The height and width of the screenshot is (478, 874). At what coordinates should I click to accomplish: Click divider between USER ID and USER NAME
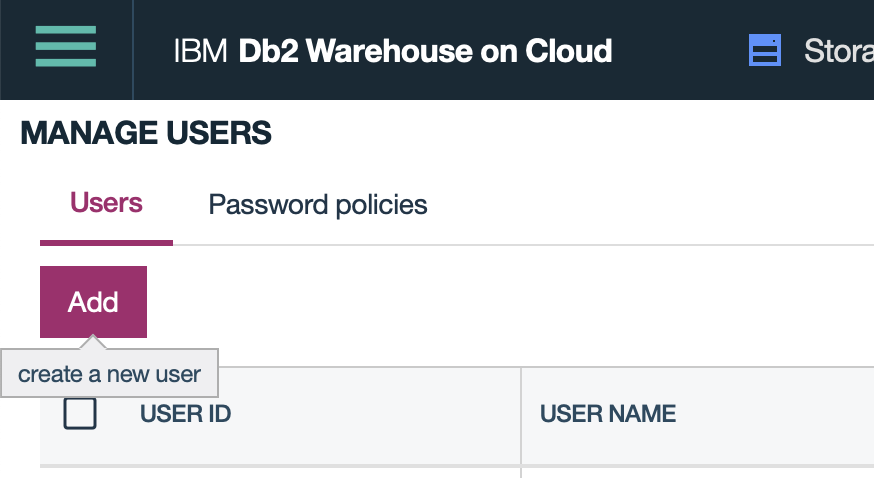click(521, 415)
